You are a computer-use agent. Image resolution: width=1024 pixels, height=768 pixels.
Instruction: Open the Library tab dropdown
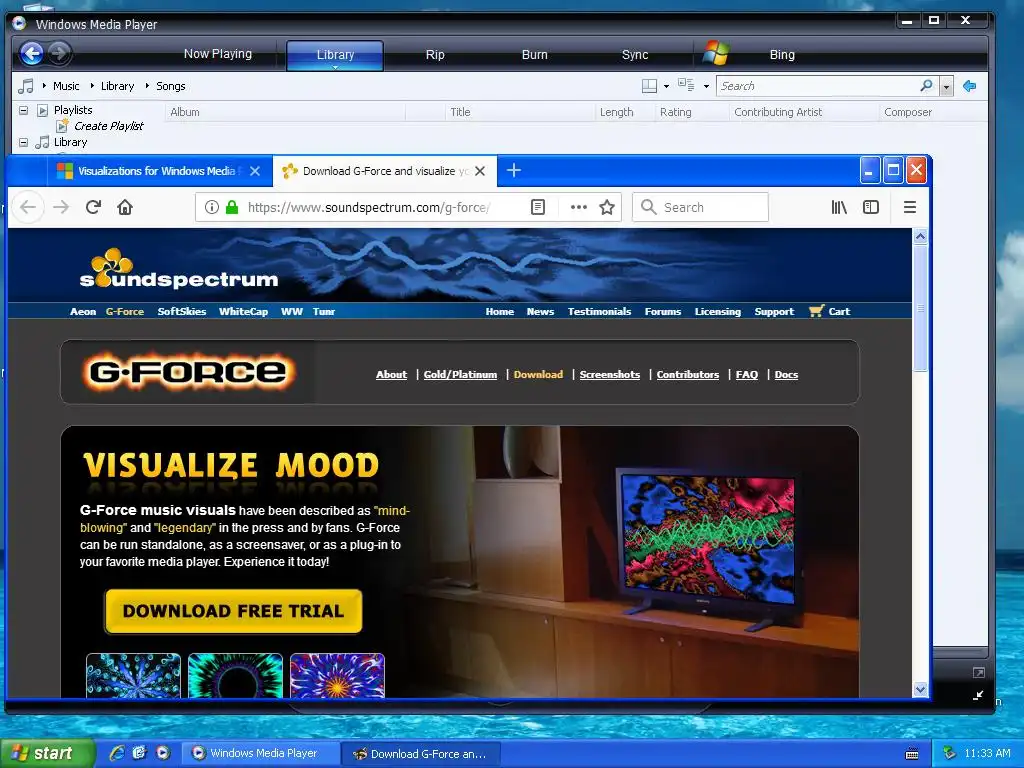335,67
